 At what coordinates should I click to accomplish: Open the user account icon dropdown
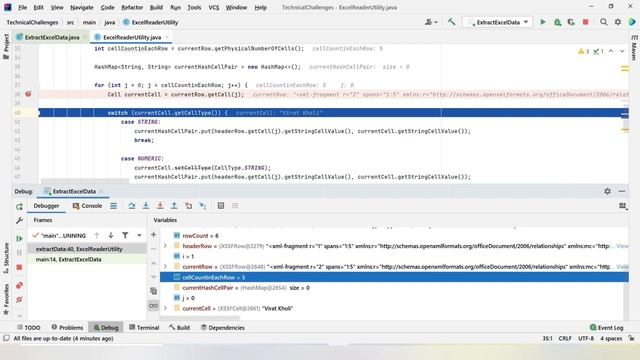[x=431, y=22]
